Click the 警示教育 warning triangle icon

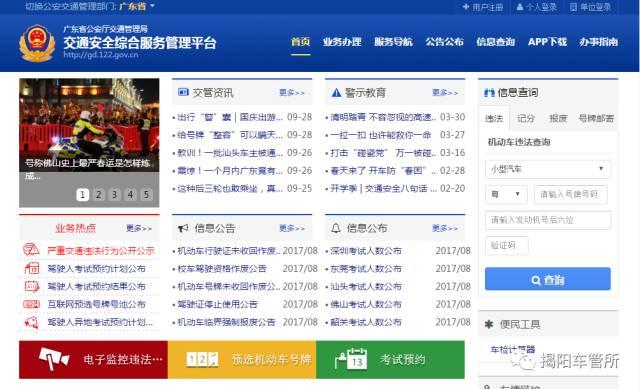pos(336,93)
